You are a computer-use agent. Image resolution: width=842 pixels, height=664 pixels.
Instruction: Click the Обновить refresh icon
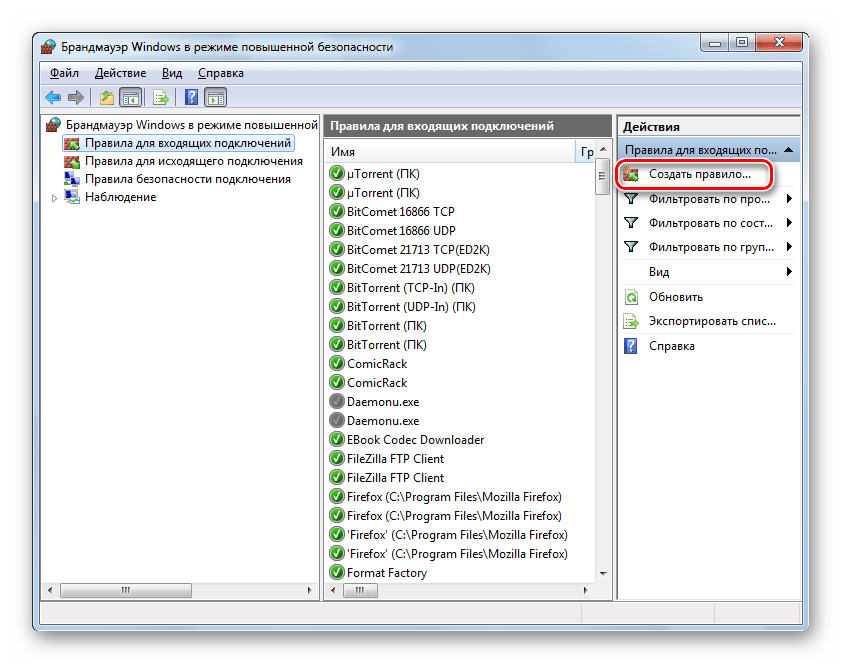[631, 297]
